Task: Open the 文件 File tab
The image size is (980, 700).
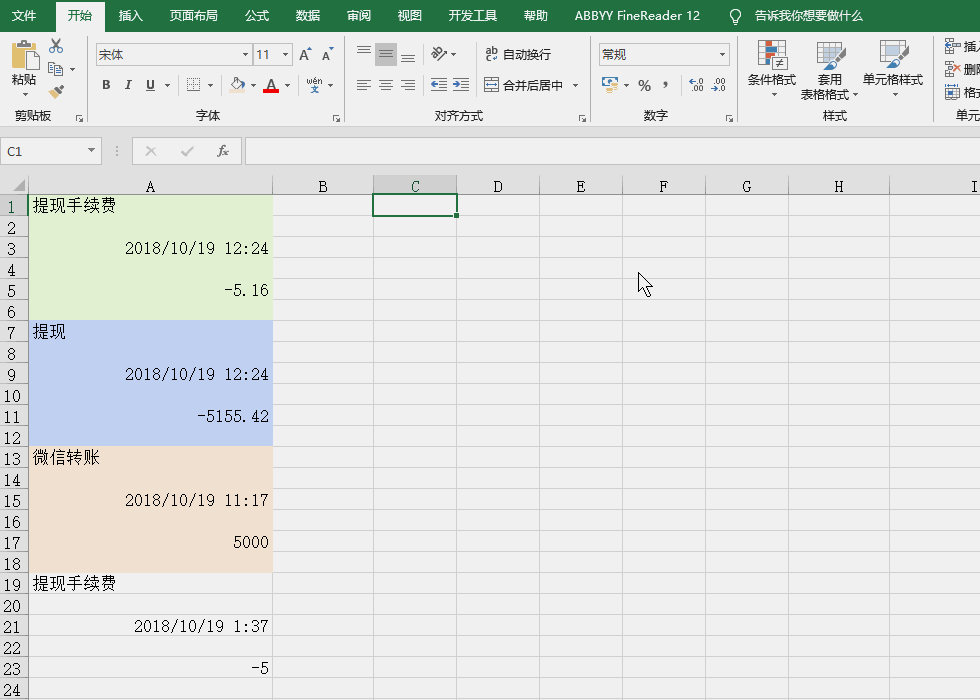Action: coord(24,16)
